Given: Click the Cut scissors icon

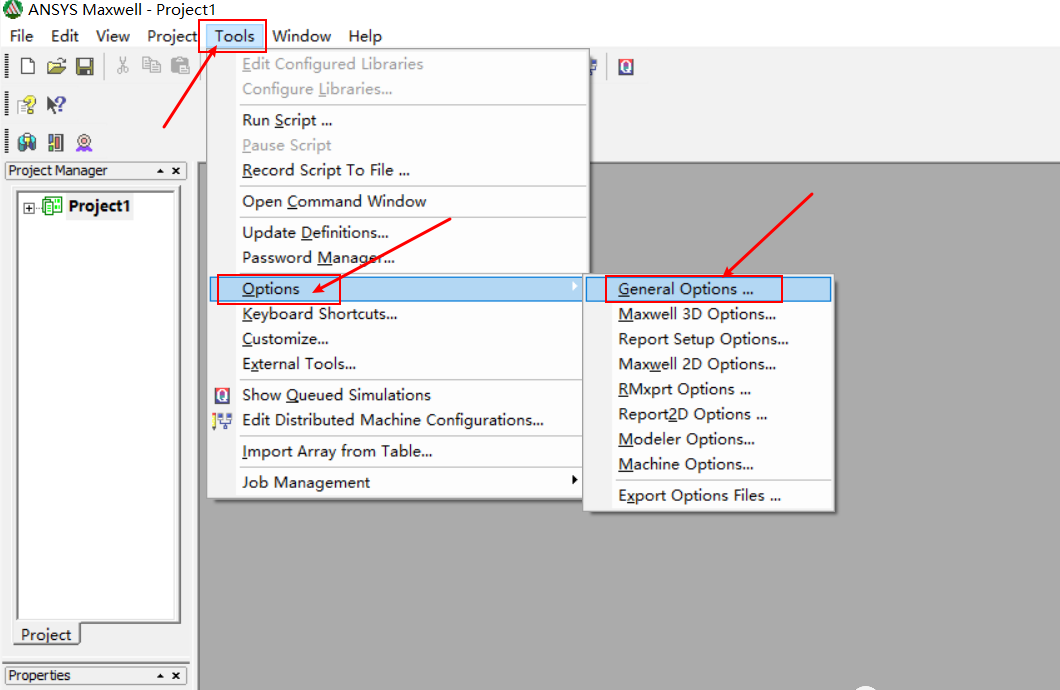Looking at the screenshot, I should pos(122,66).
